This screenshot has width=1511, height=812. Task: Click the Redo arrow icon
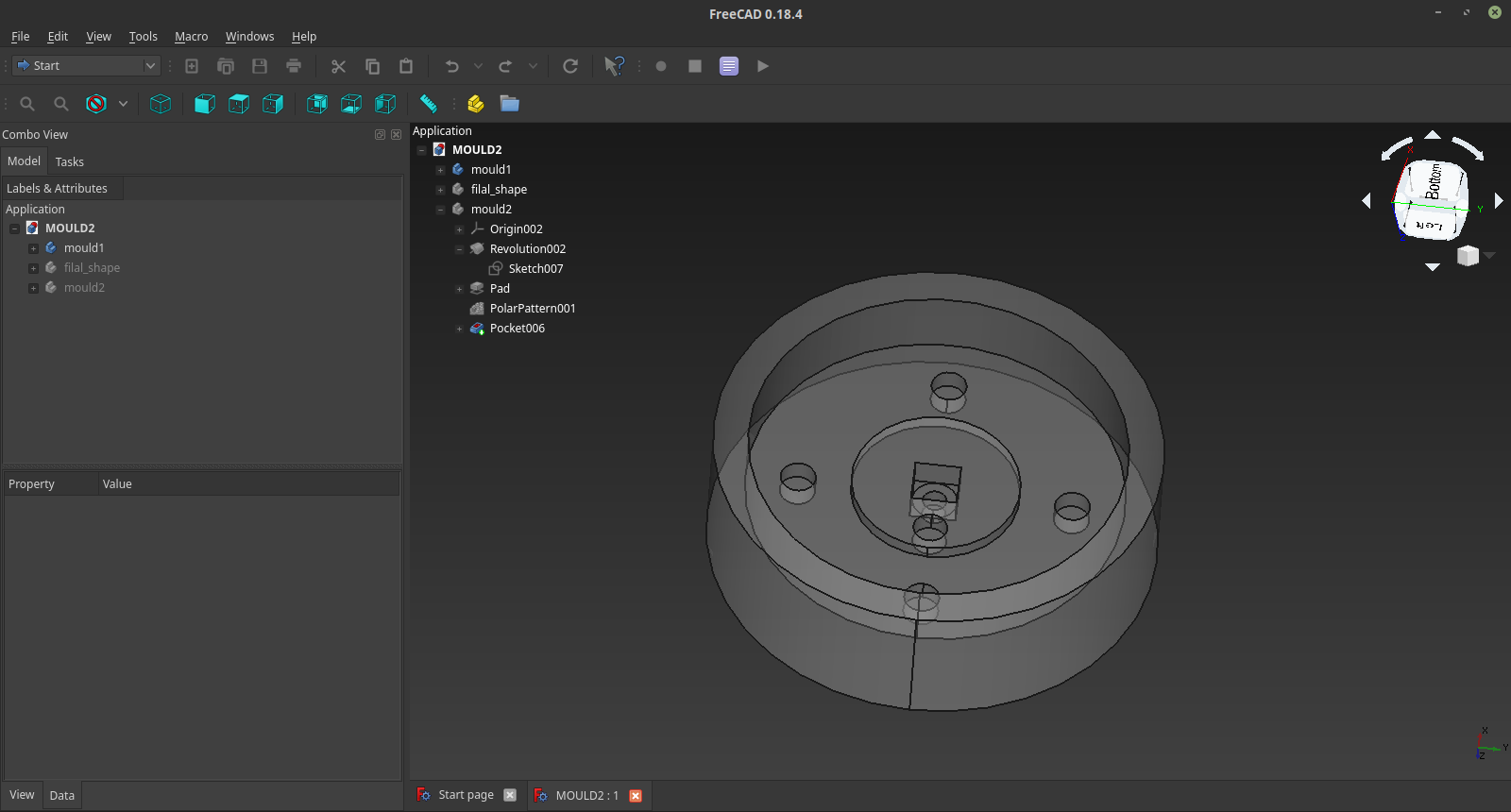[x=505, y=66]
